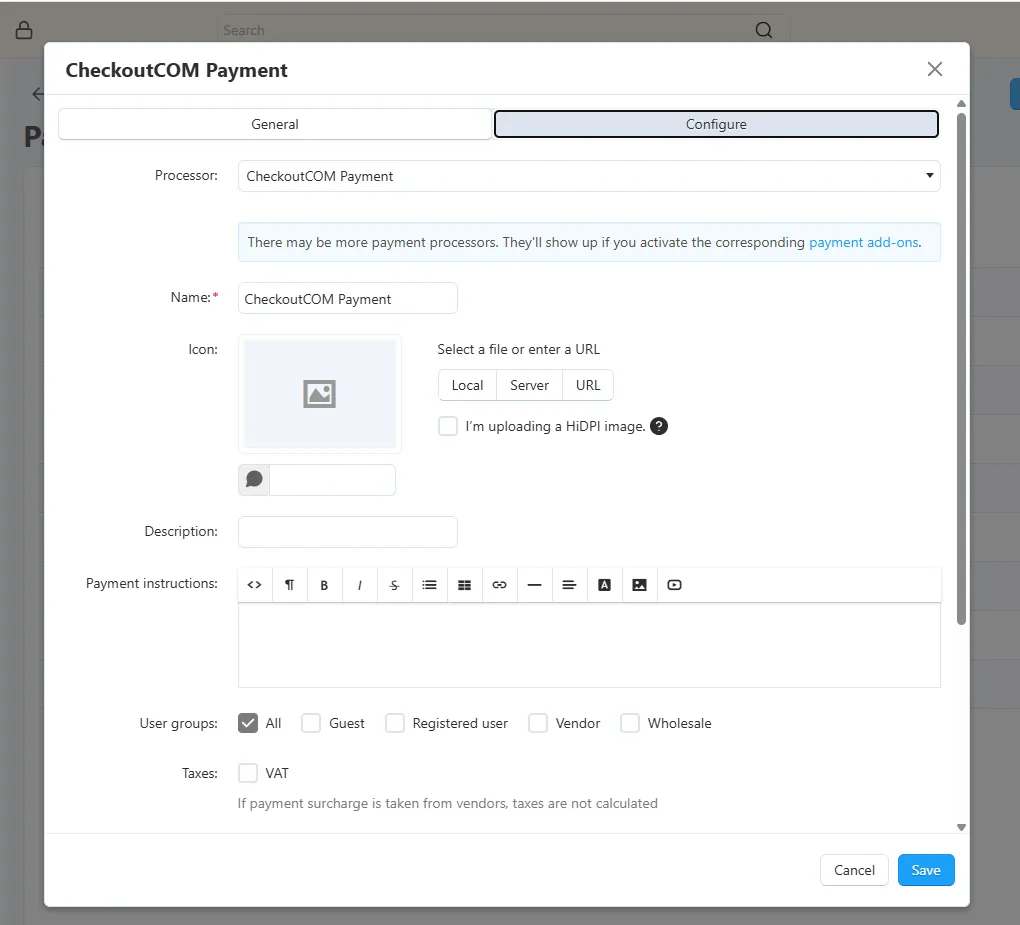Viewport: 1020px width, 925px height.
Task: Click the icon alt text field
Action: [332, 479]
